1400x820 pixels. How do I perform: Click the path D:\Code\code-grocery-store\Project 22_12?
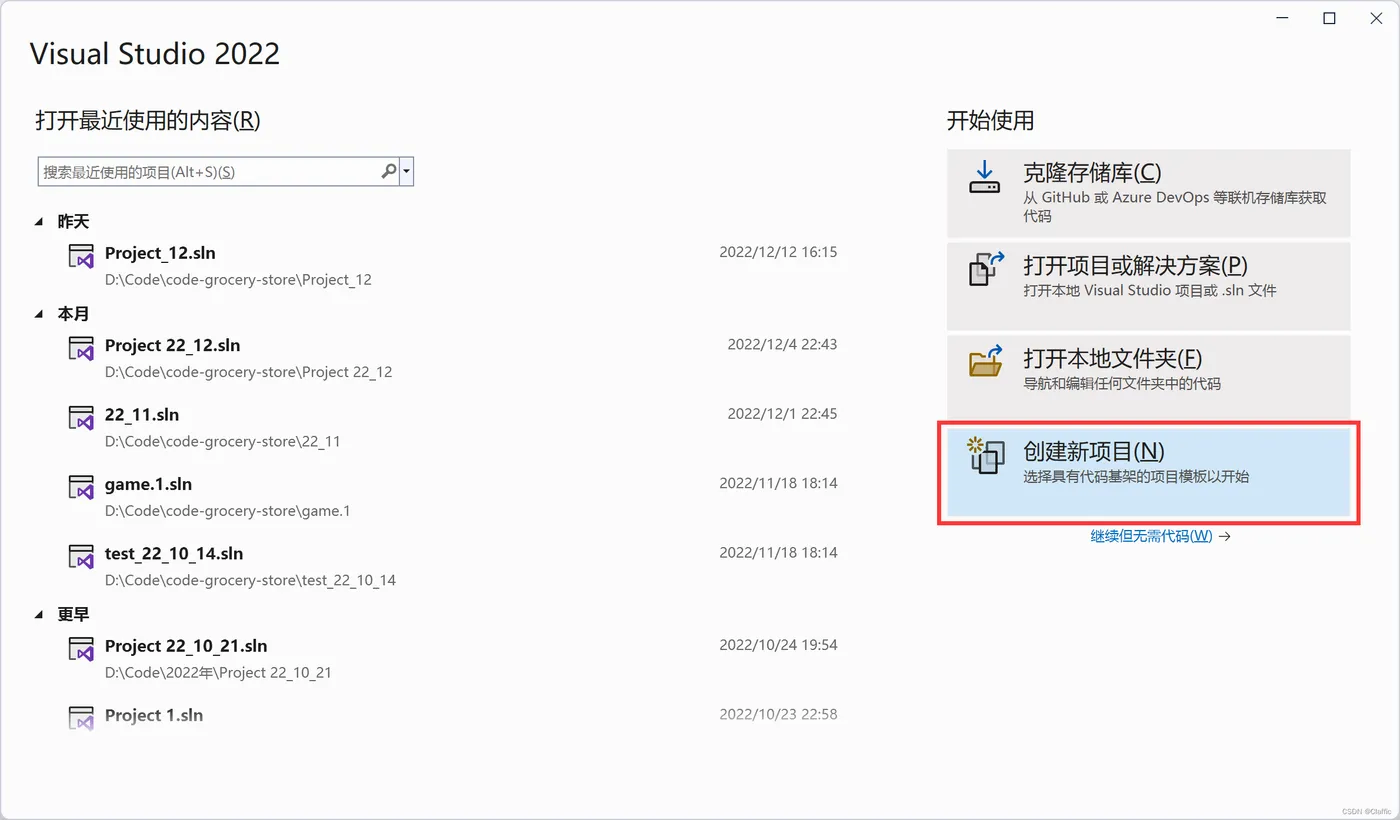coord(248,372)
